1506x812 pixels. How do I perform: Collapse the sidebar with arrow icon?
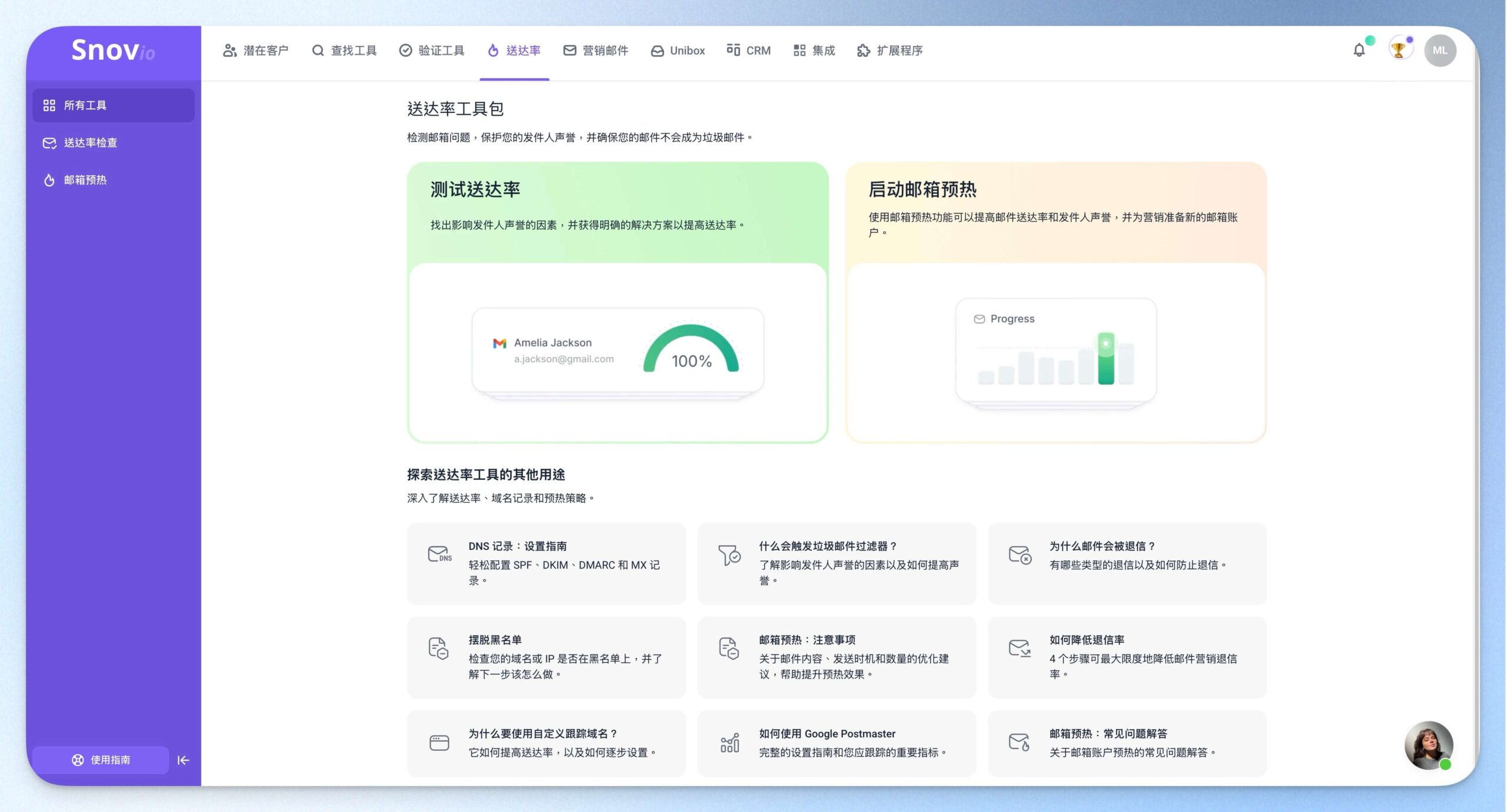pos(183,760)
